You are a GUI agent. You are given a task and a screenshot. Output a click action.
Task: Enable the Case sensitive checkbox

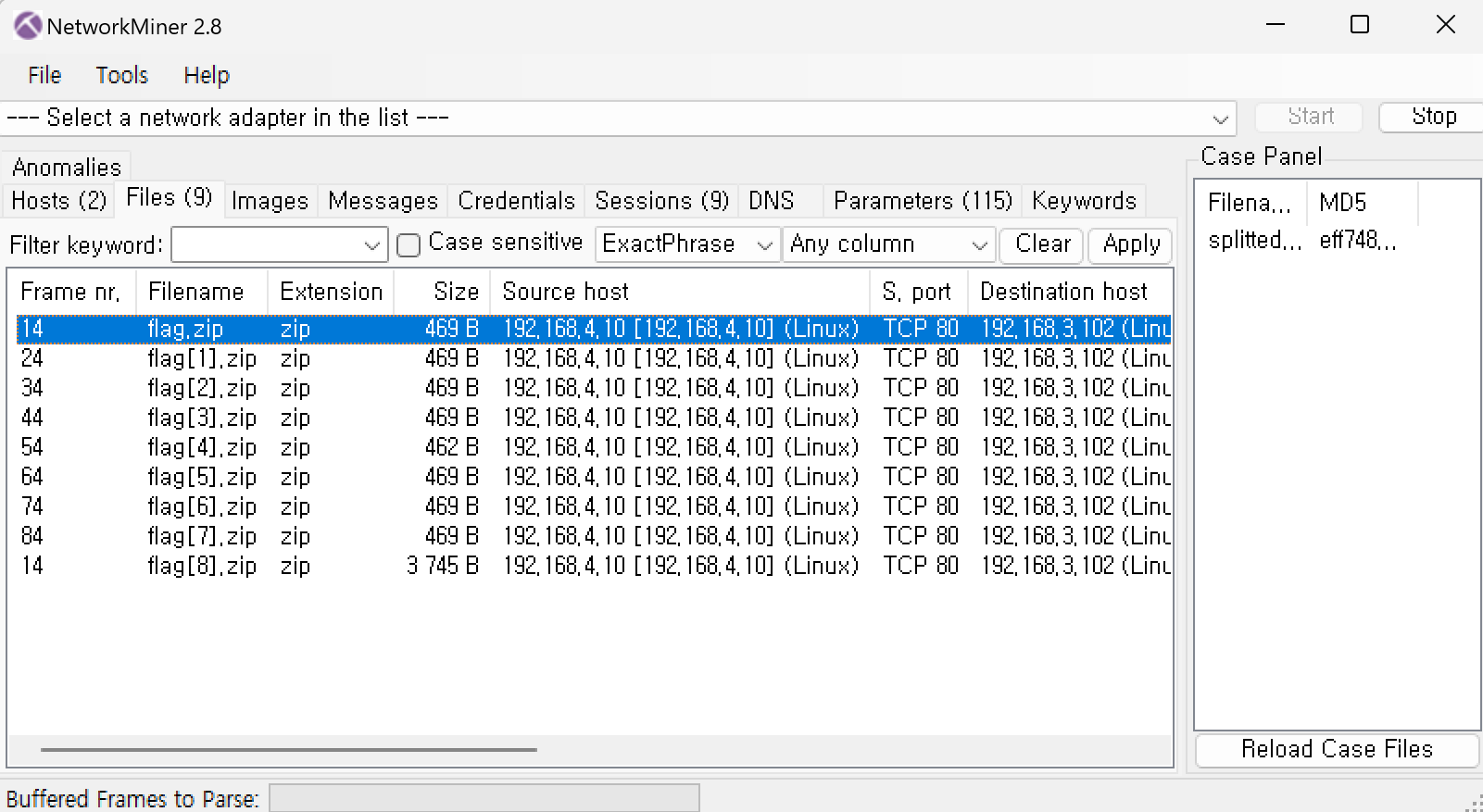pos(408,244)
